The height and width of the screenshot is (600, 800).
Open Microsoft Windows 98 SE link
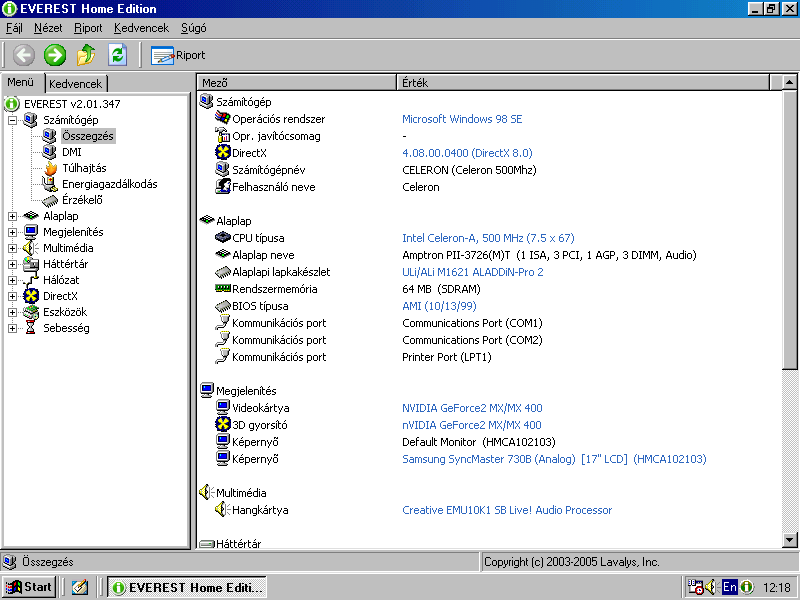(x=462, y=119)
